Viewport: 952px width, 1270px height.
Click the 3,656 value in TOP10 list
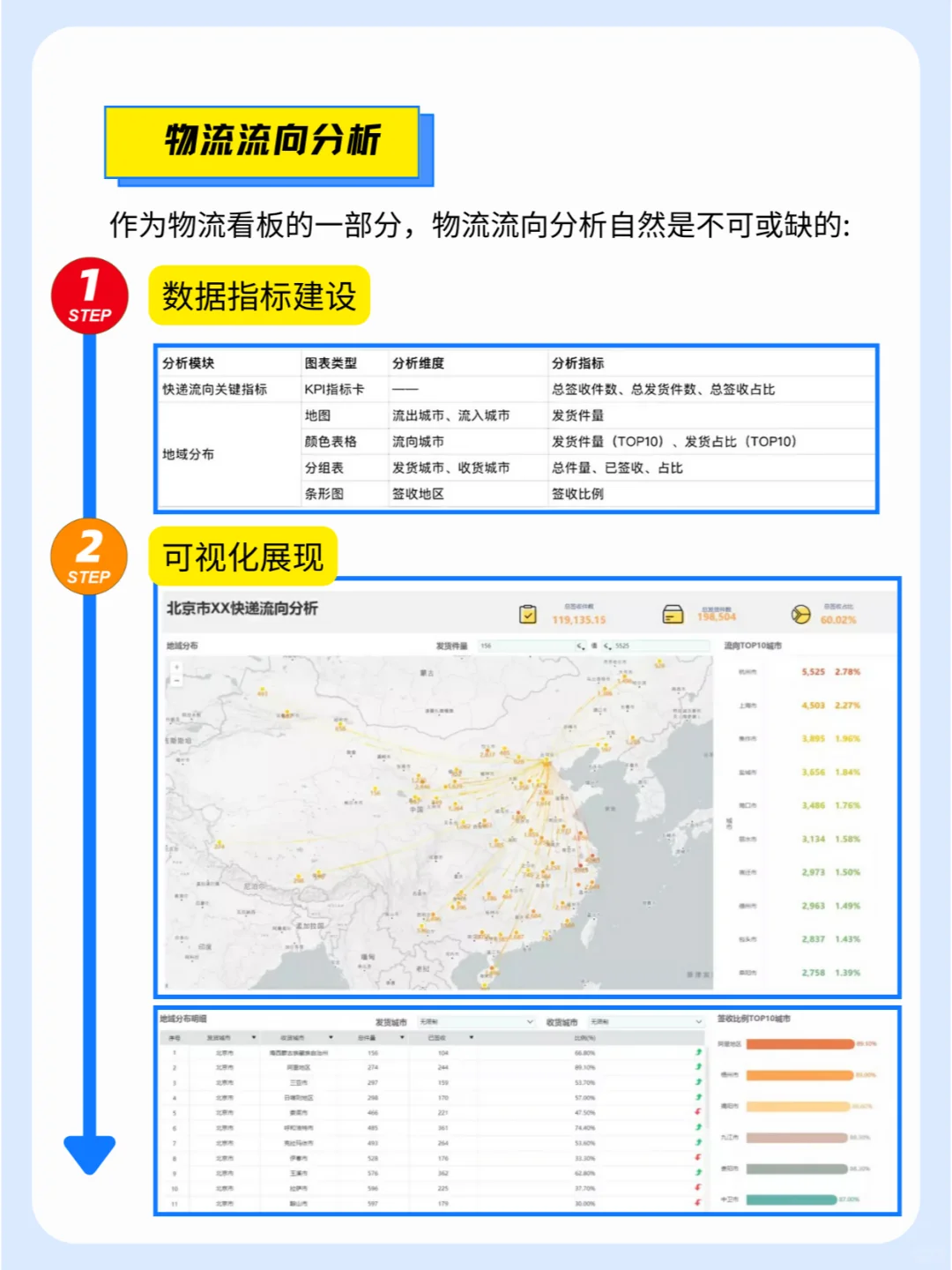(x=813, y=773)
